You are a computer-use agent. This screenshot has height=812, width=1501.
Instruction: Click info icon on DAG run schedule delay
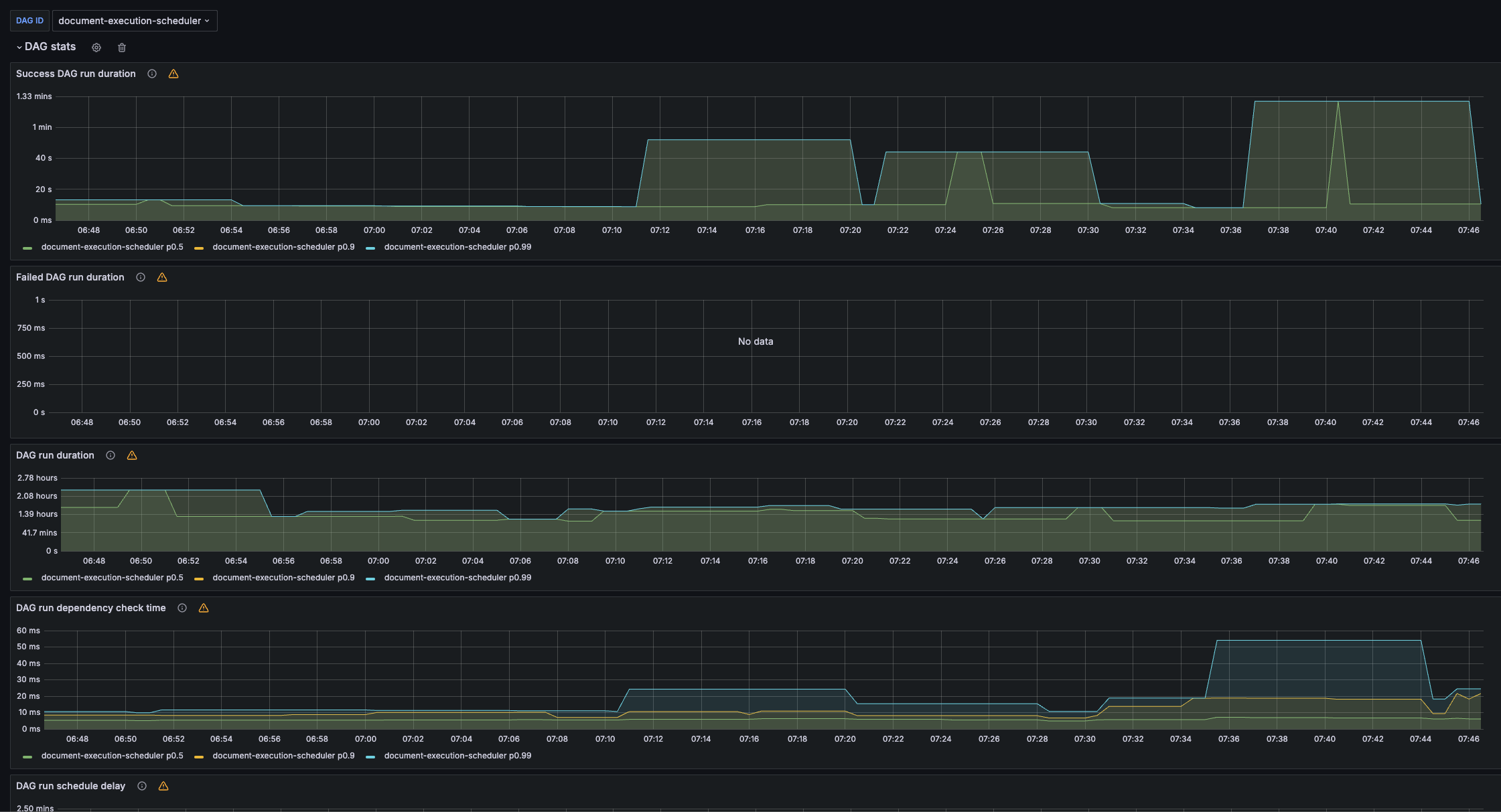point(142,786)
